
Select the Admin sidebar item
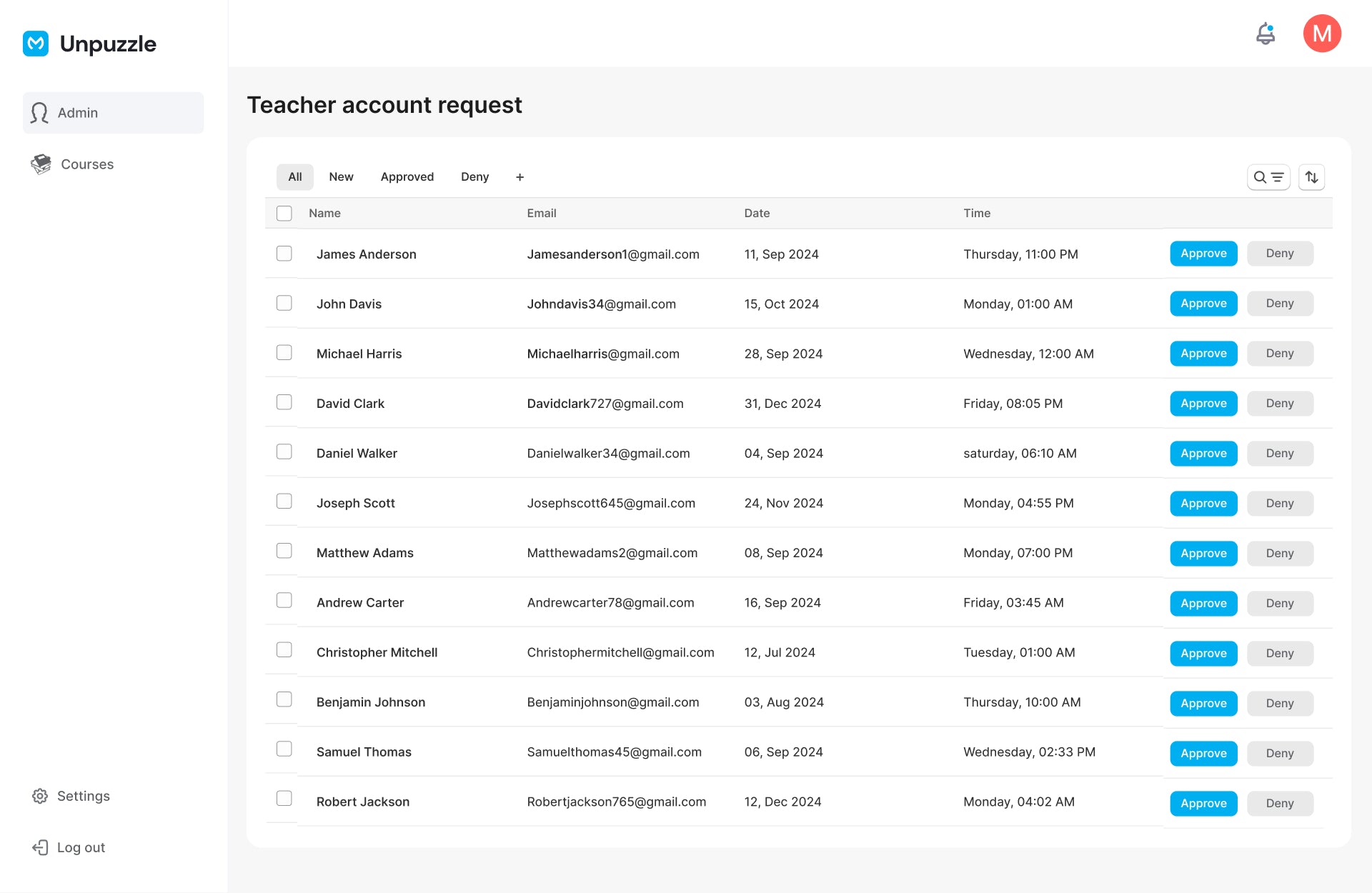coord(113,113)
